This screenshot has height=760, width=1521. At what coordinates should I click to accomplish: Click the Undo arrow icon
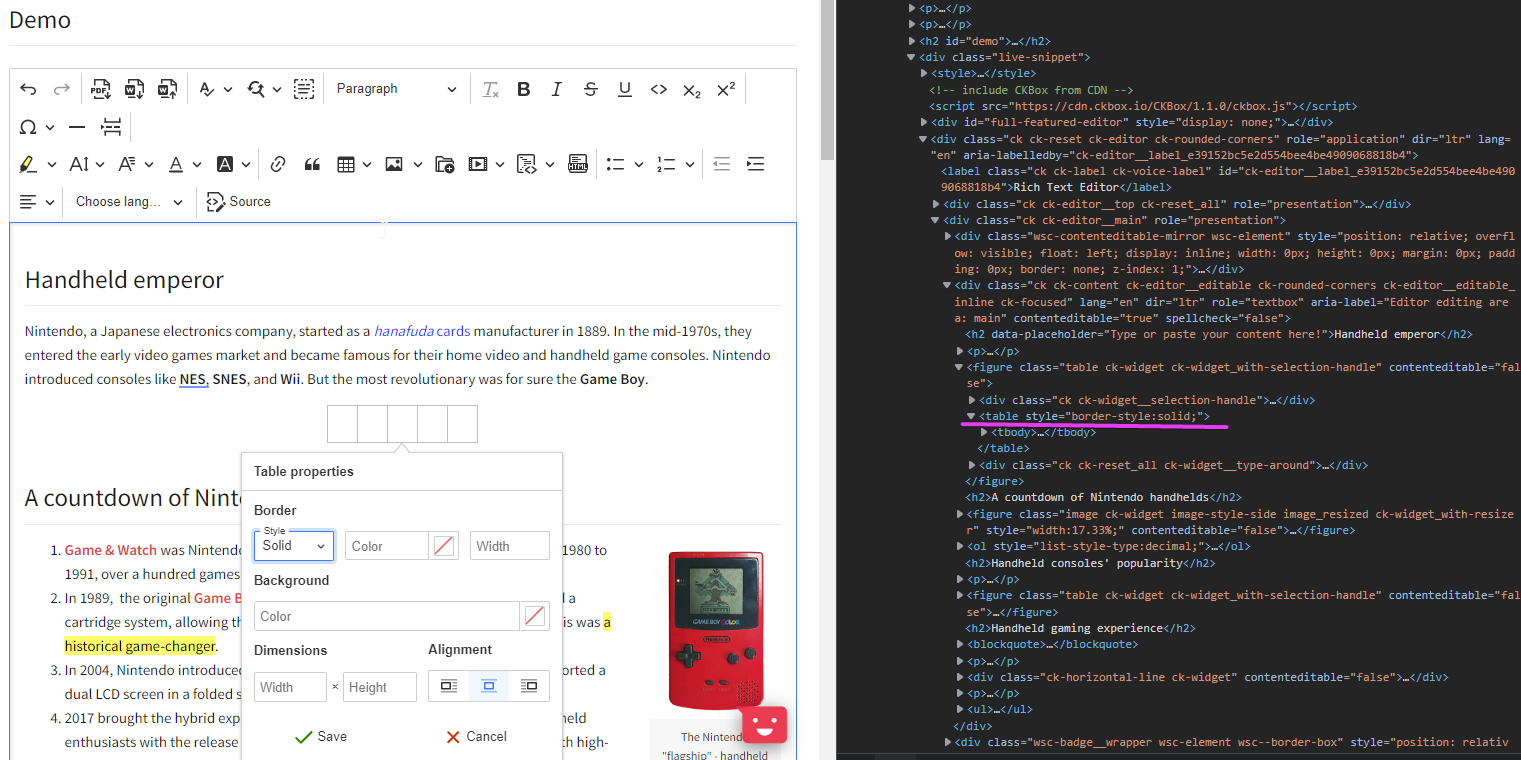tap(28, 89)
